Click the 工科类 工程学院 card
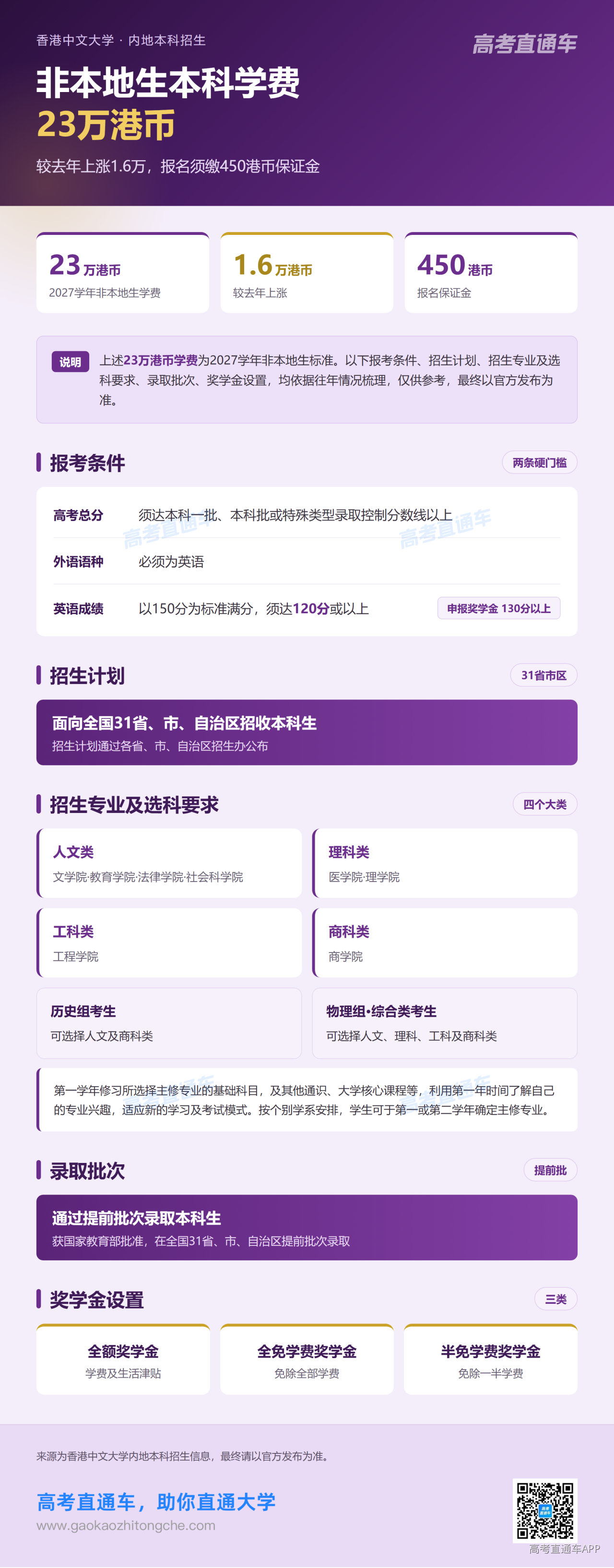614x1568 pixels. point(169,943)
